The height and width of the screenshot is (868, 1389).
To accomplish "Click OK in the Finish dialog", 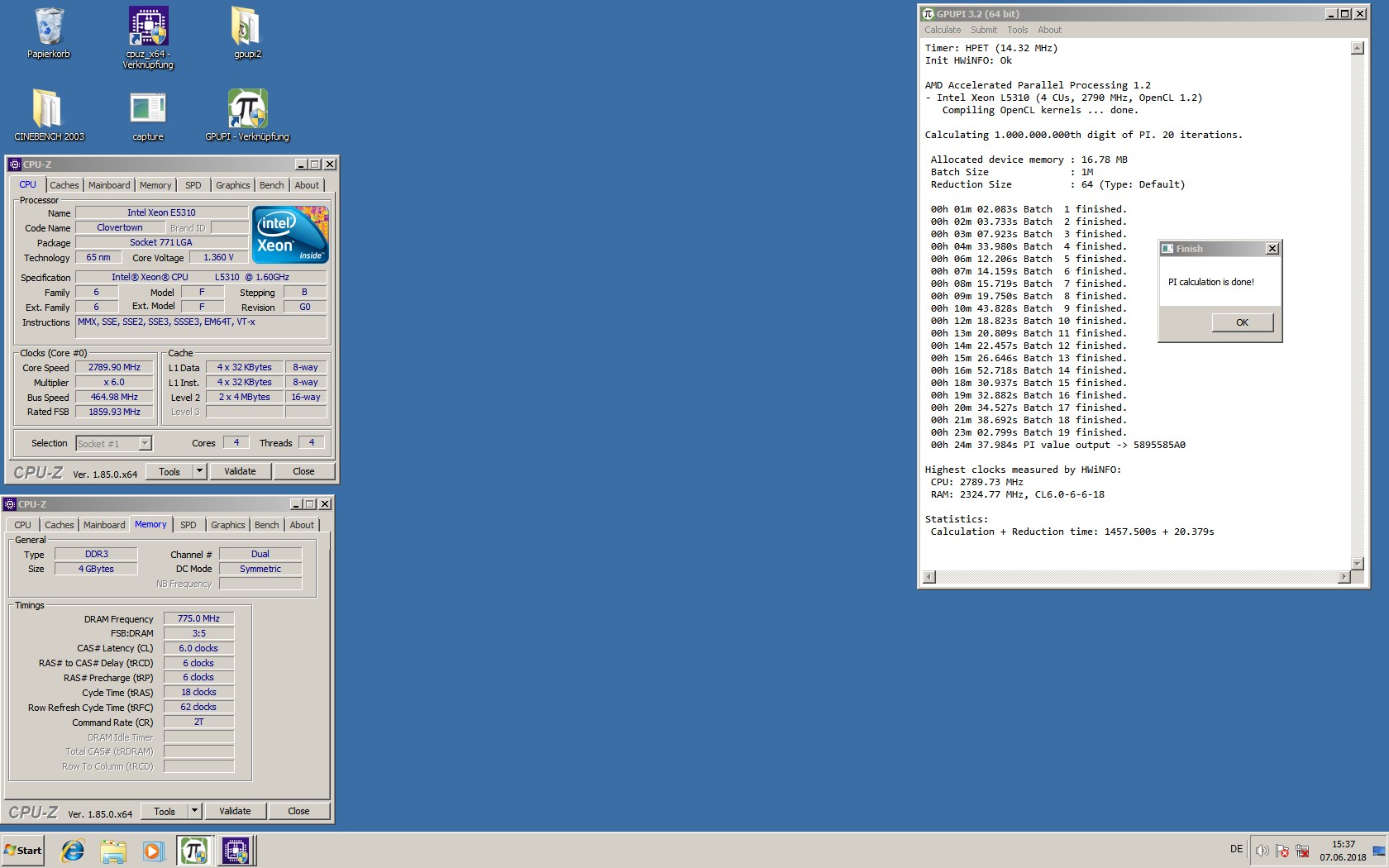I will pyautogui.click(x=1242, y=322).
